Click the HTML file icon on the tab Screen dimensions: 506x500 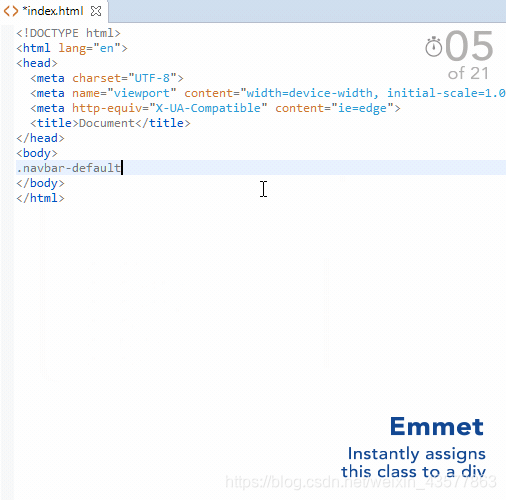11,11
